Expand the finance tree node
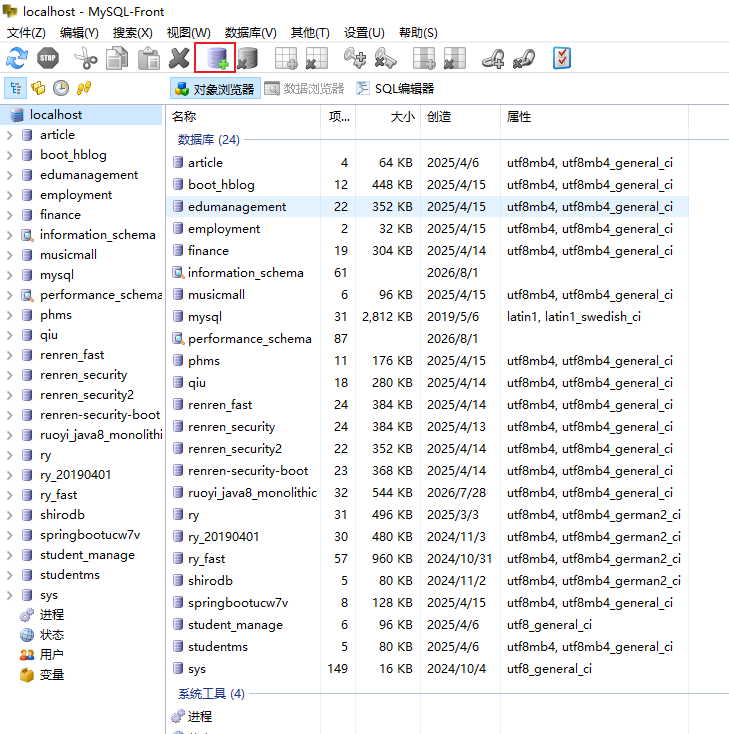 [9, 215]
